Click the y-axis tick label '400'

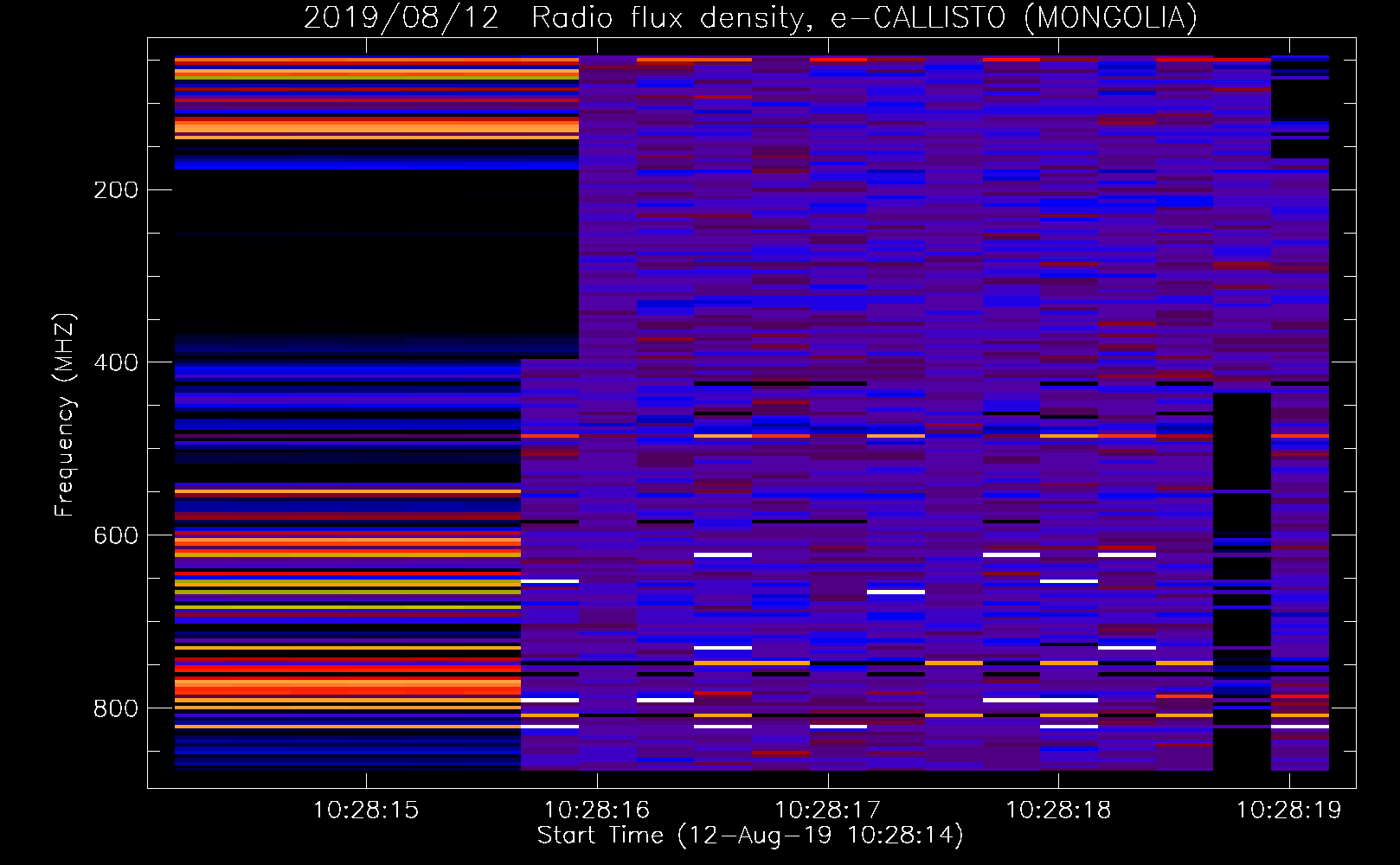tap(116, 363)
